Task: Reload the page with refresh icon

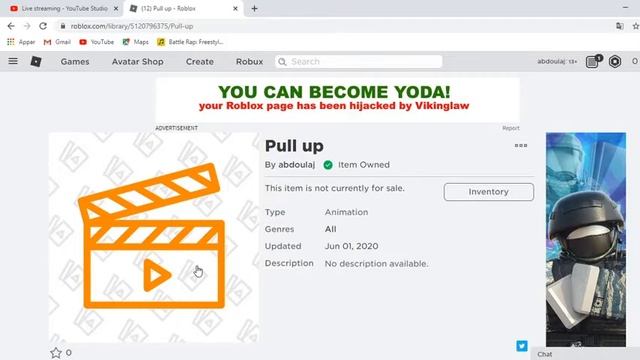Action: coord(43,26)
